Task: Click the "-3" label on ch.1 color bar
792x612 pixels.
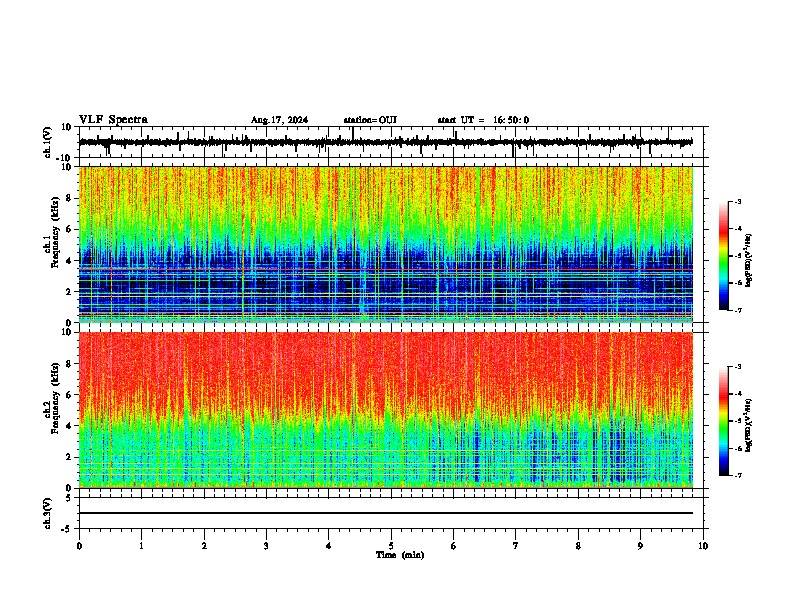Action: tap(738, 201)
